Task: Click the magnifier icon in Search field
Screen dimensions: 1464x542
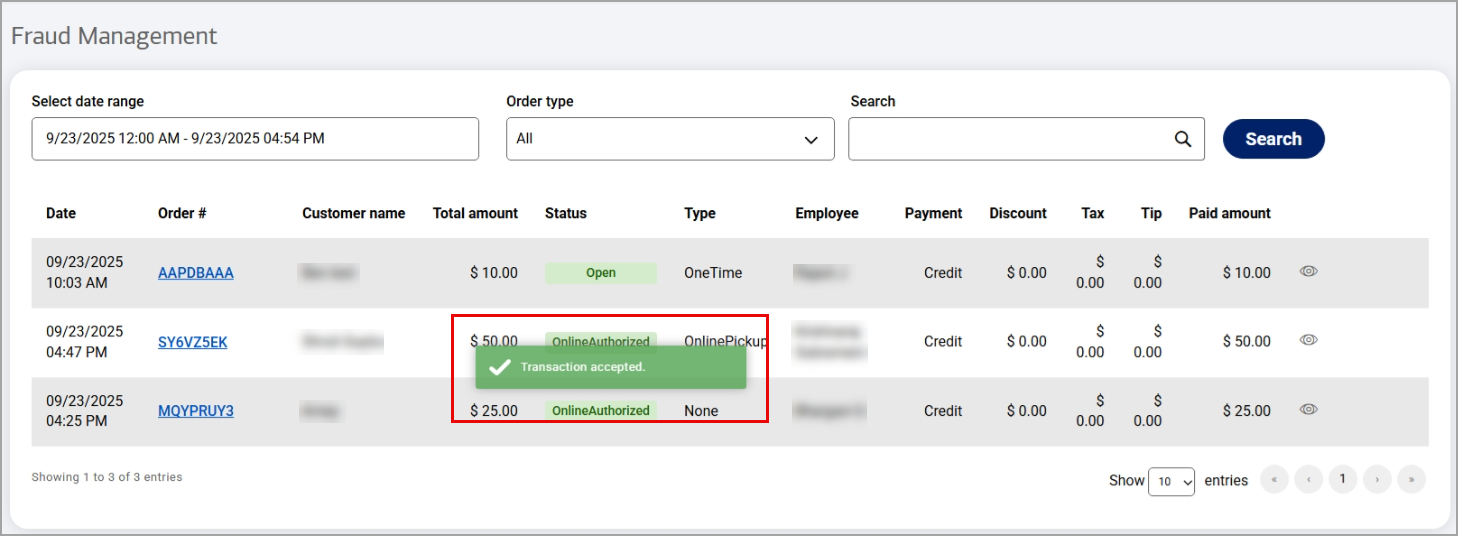Action: coord(1183,139)
